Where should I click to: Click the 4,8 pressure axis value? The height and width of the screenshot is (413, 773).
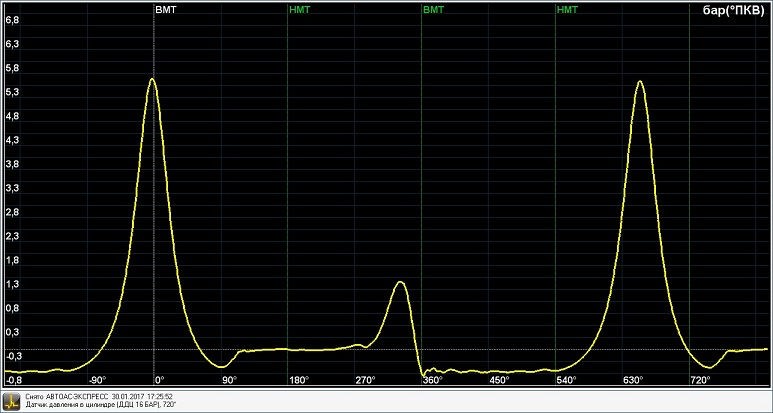tap(12, 116)
